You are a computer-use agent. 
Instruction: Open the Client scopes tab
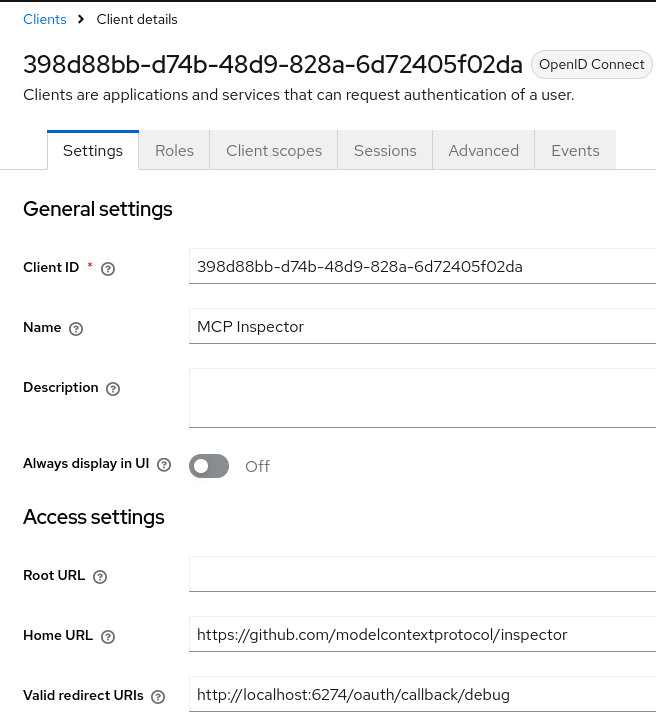tap(274, 151)
